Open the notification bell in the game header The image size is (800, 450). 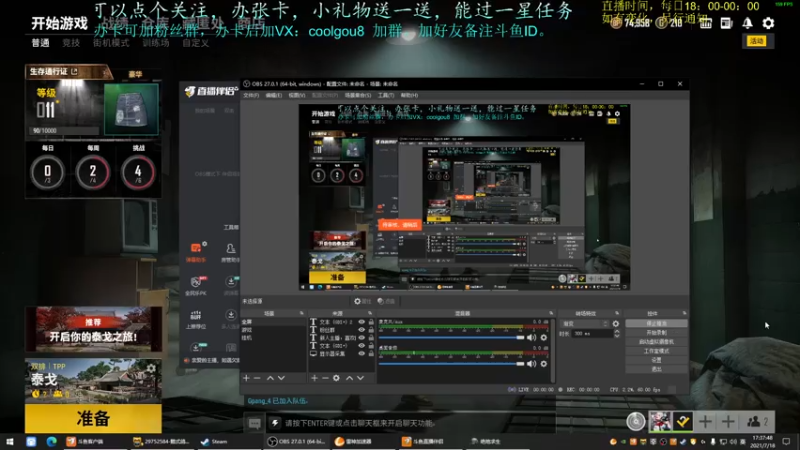pyautogui.click(x=747, y=23)
